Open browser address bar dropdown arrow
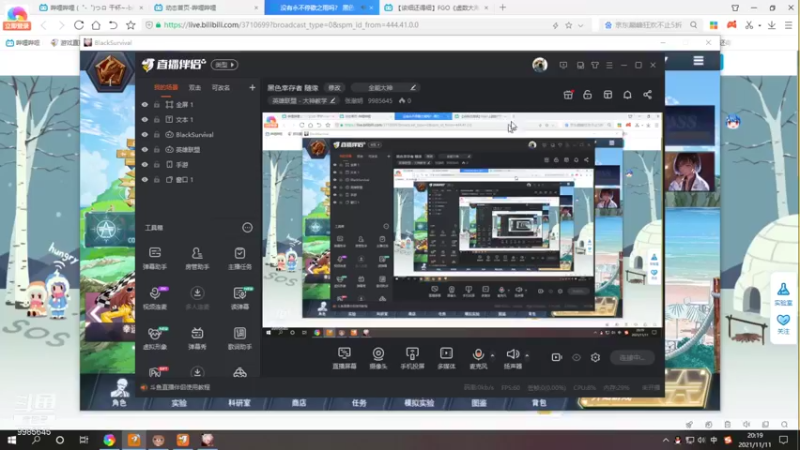The image size is (800, 450). click(581, 25)
